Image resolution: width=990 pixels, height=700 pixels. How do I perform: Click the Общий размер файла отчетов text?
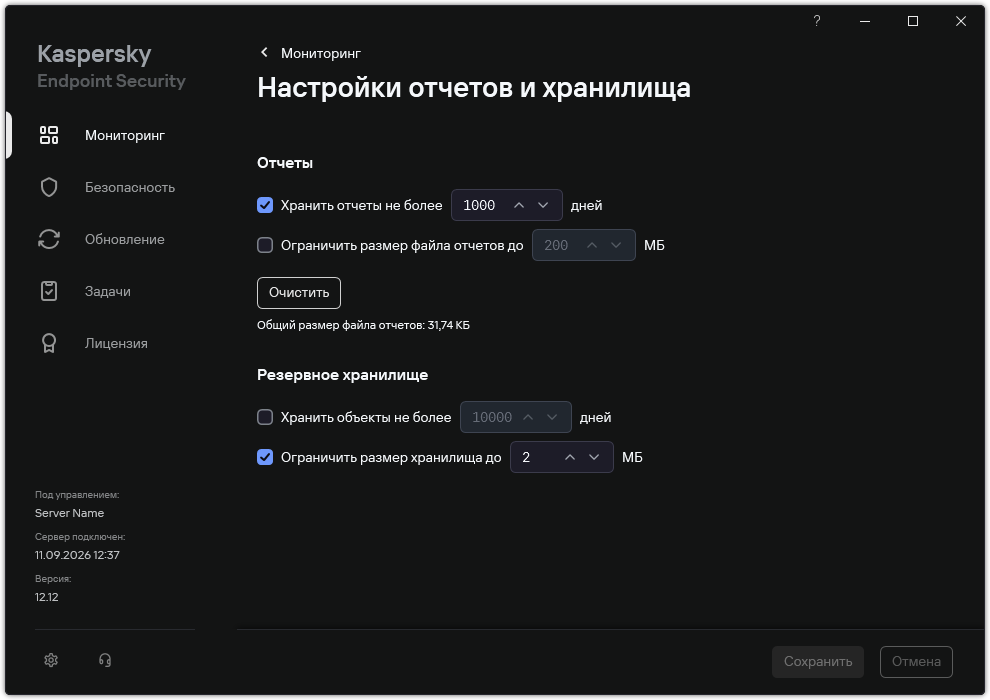363,325
